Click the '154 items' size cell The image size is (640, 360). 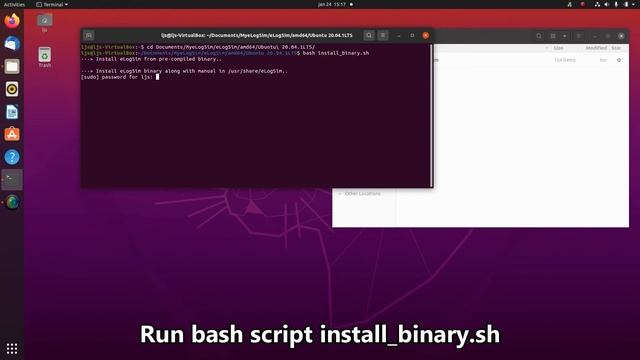point(565,60)
